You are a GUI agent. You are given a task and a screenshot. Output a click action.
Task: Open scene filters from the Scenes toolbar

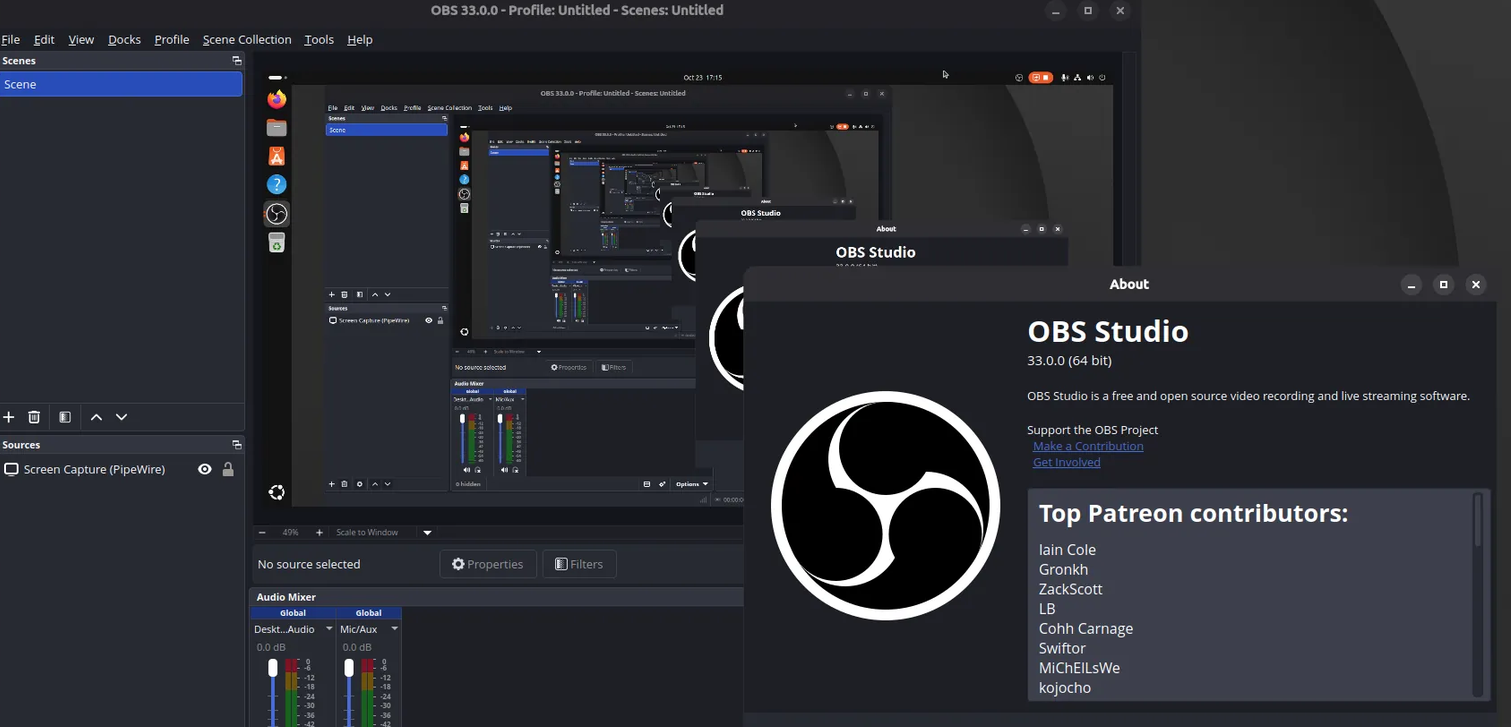coord(65,417)
